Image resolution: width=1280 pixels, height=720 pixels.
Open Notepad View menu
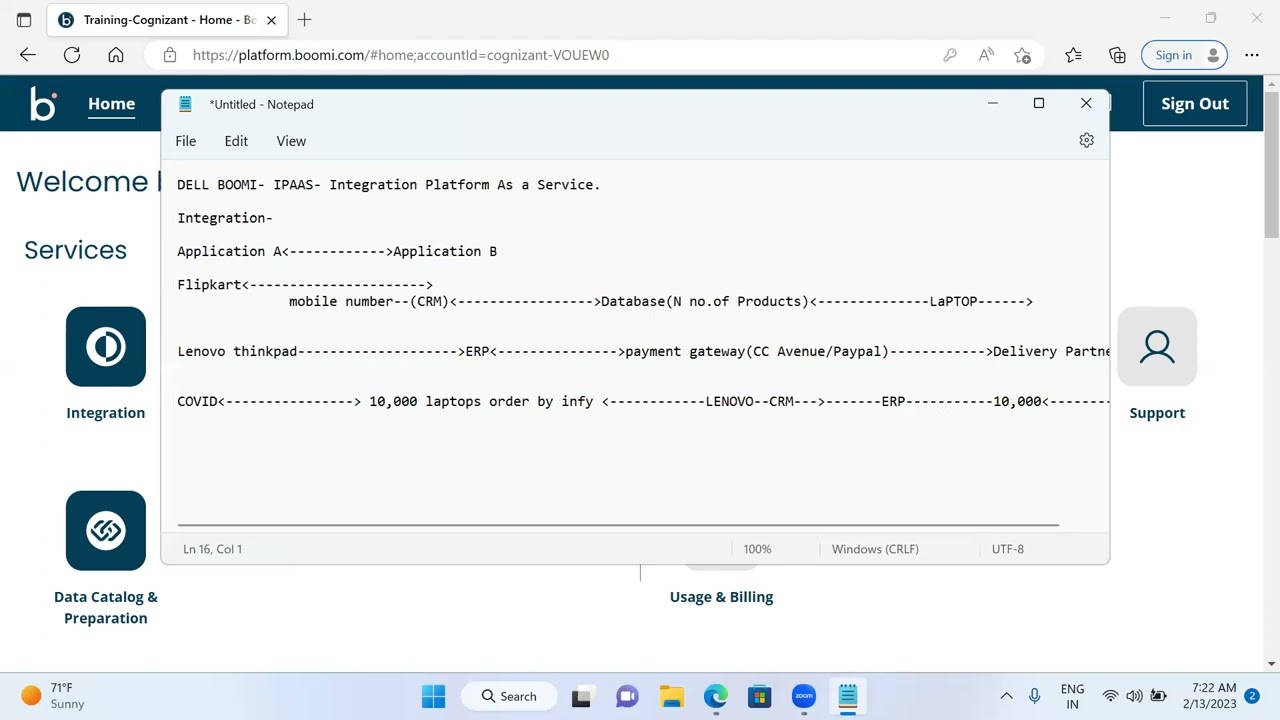point(291,141)
